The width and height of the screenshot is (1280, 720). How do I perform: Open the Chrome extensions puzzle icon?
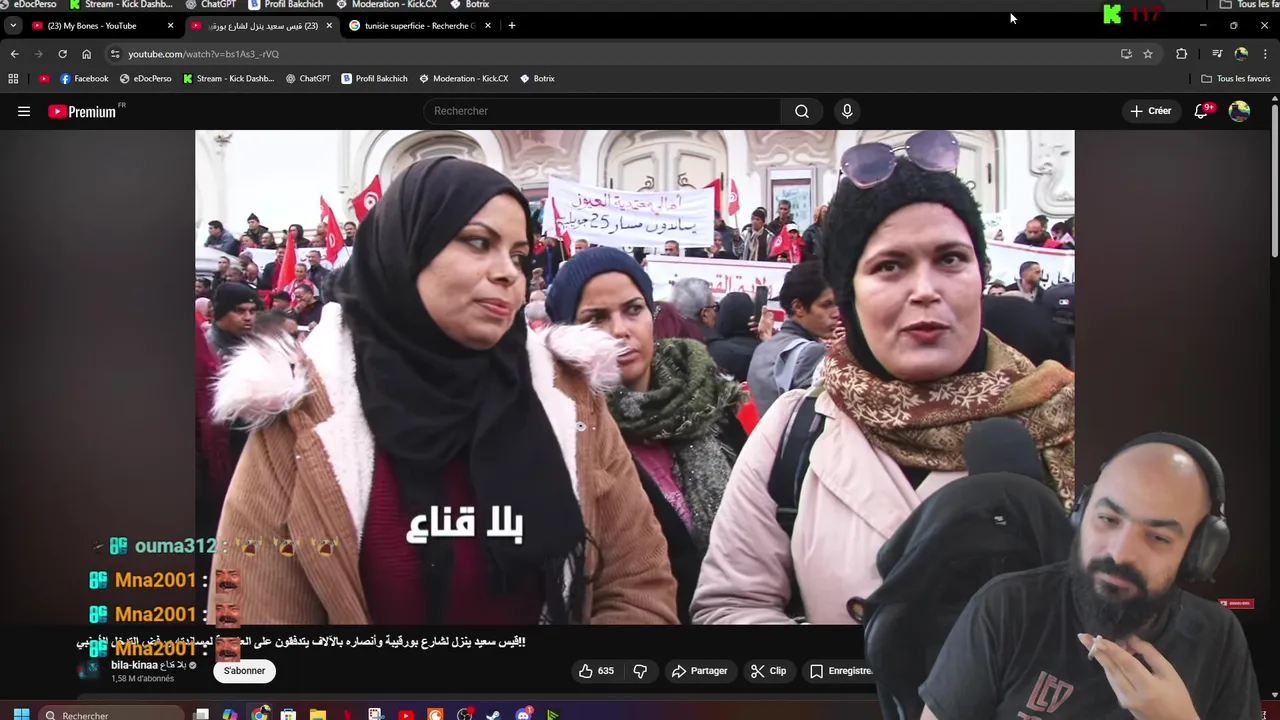tap(1182, 54)
